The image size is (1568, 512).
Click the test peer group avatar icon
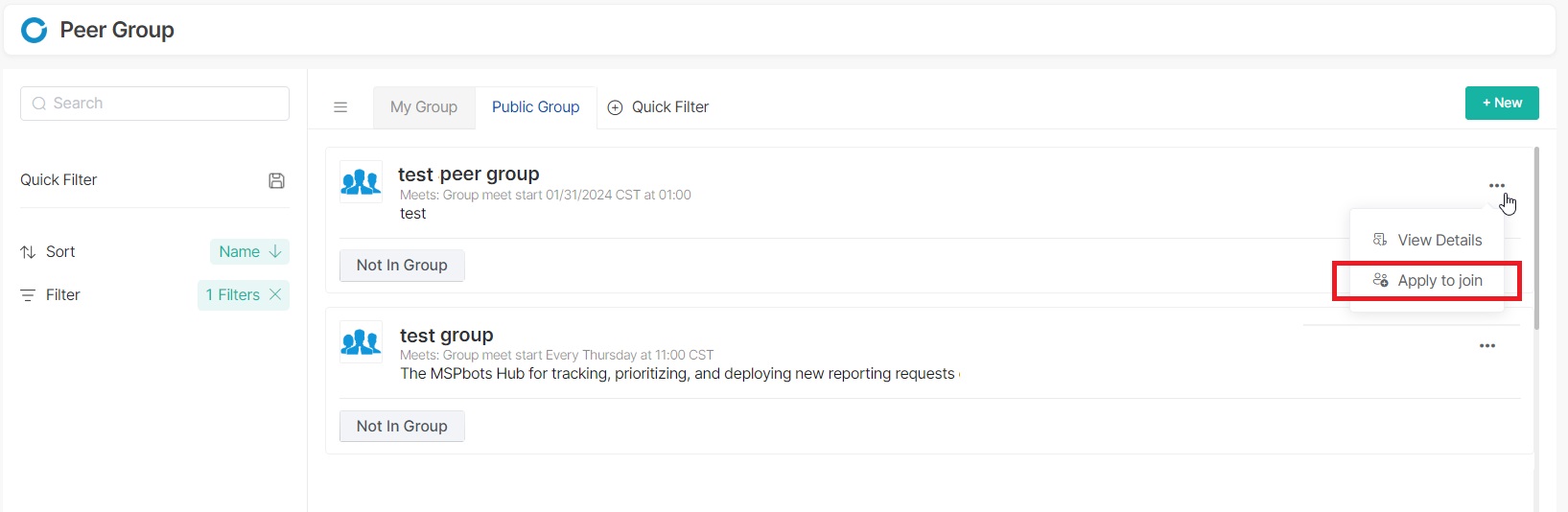click(362, 181)
